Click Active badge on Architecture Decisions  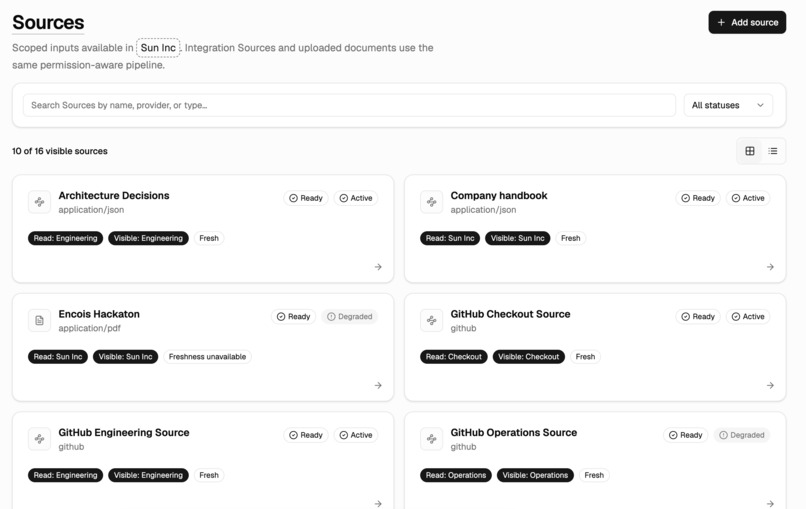point(356,198)
